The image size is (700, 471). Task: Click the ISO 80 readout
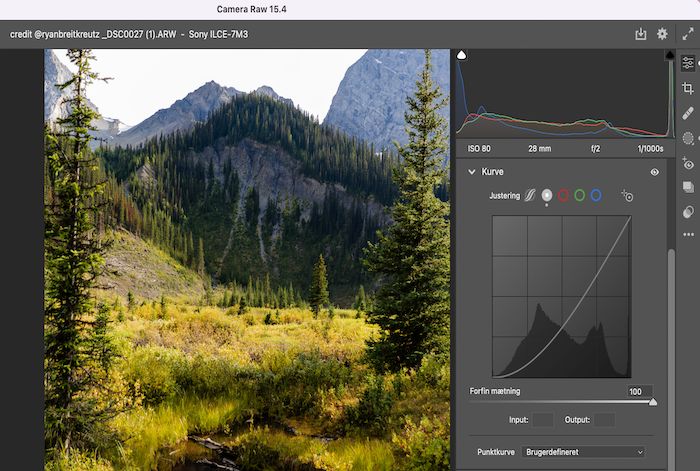pyautogui.click(x=479, y=149)
